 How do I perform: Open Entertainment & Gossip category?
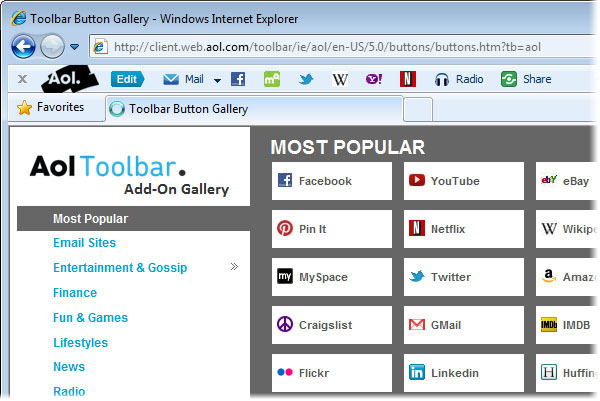tap(120, 267)
